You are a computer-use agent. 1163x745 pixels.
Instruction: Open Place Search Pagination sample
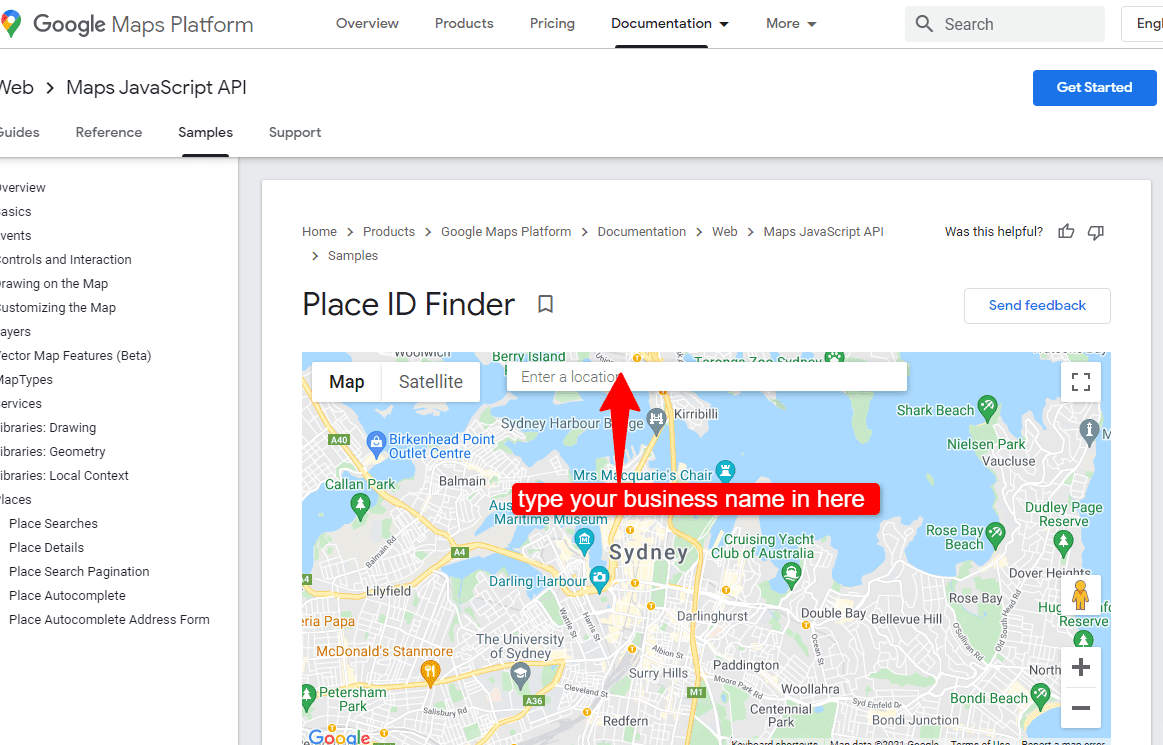click(x=79, y=571)
